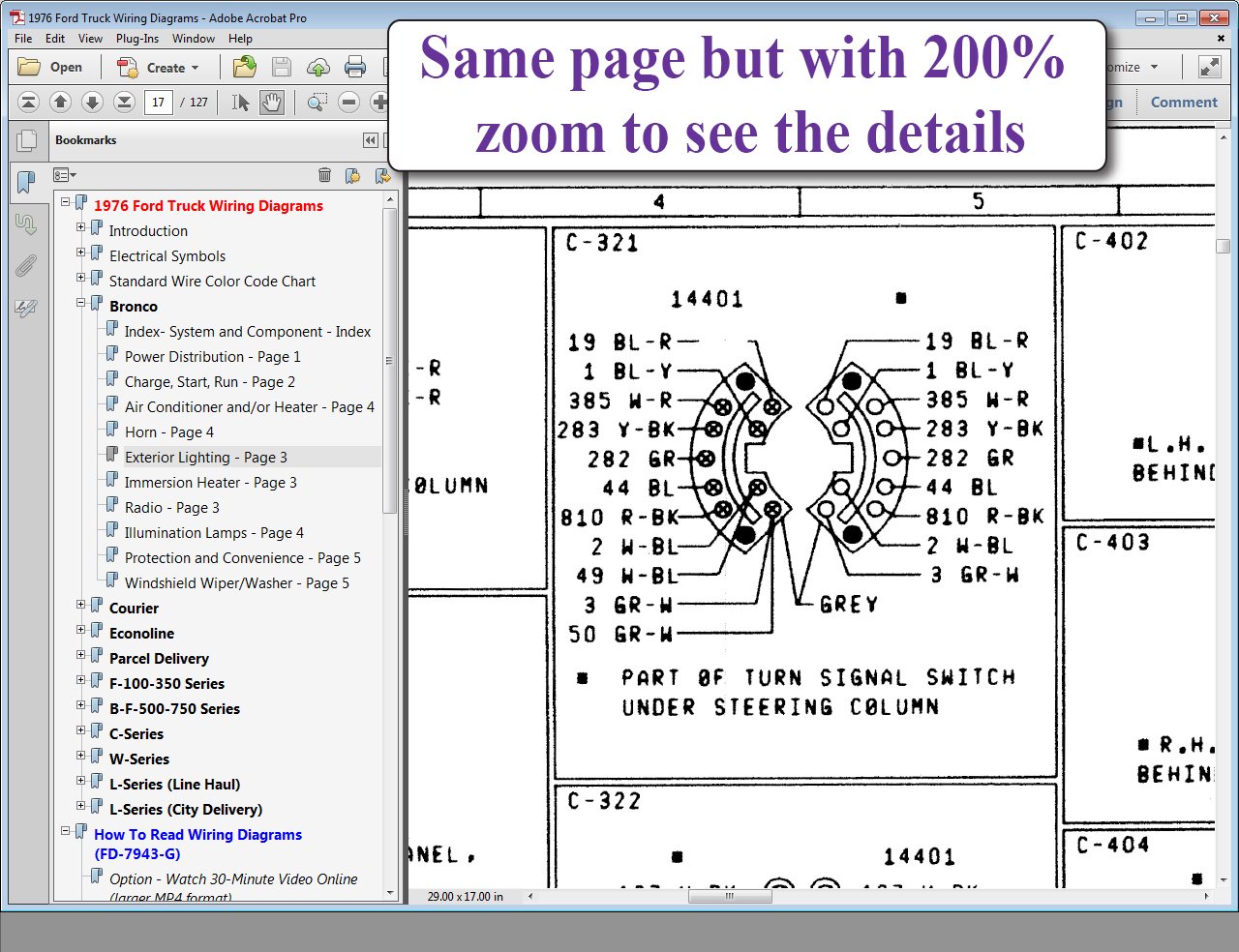
Task: Open the View menu
Action: click(x=90, y=39)
